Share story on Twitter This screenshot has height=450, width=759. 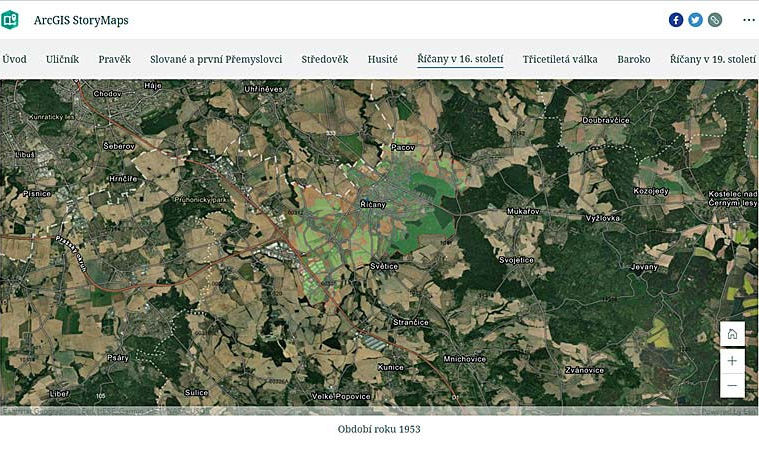pos(695,20)
